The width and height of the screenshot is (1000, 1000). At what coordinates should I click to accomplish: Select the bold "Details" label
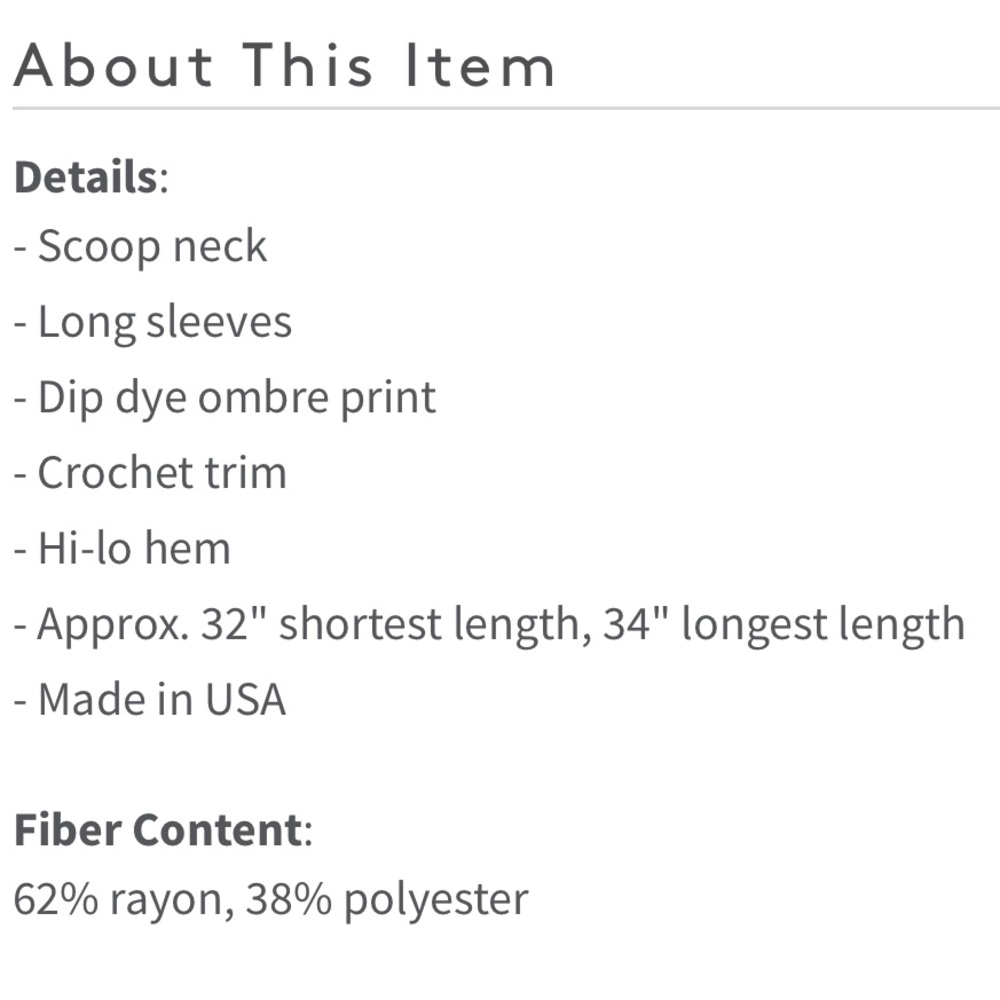point(86,177)
